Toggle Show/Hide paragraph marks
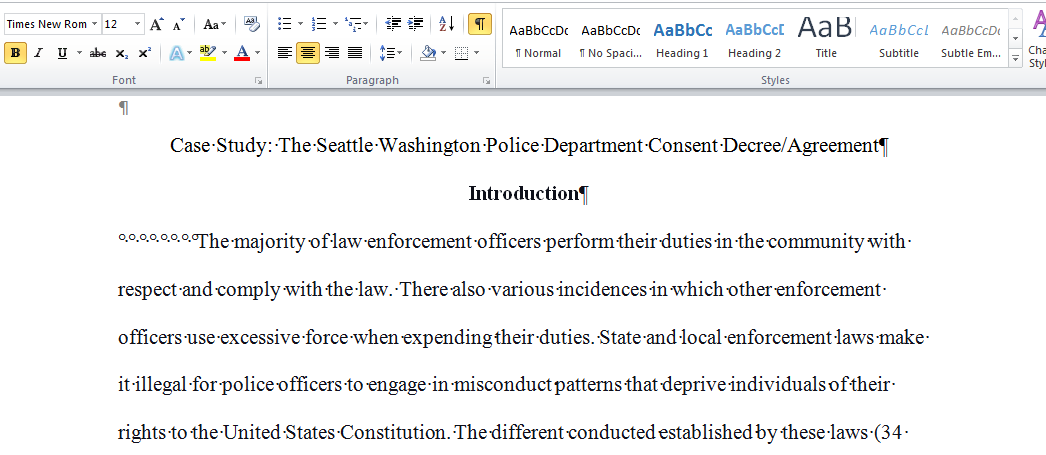This screenshot has height=455, width=1046. click(x=480, y=25)
